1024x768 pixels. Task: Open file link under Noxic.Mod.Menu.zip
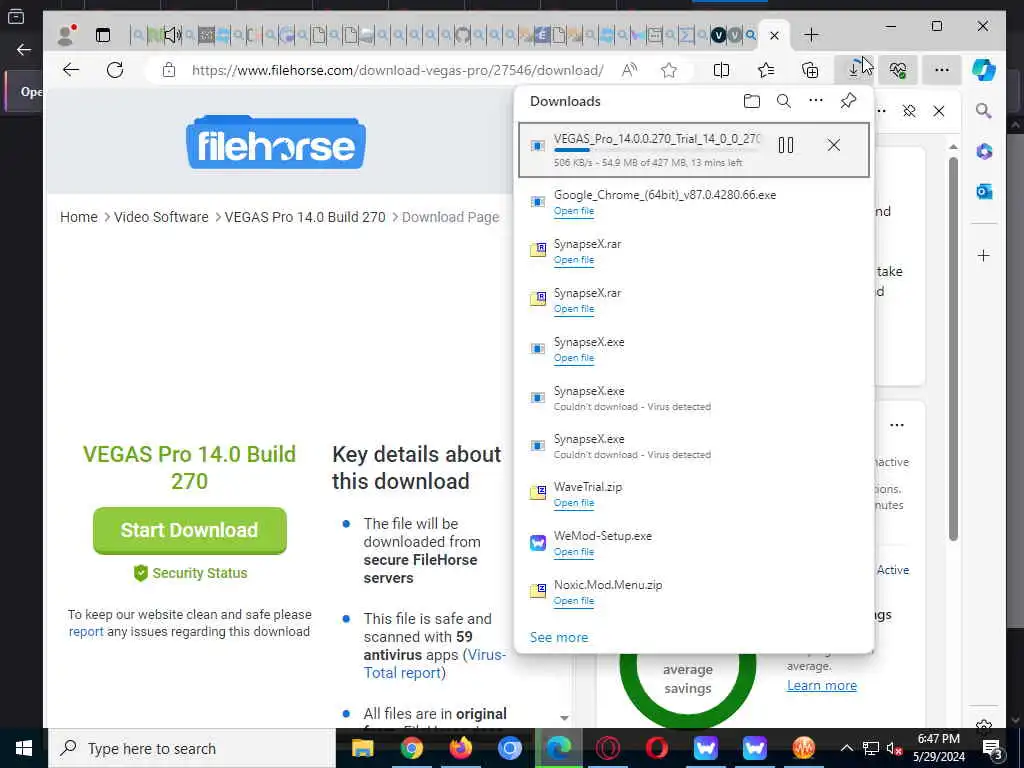point(574,601)
